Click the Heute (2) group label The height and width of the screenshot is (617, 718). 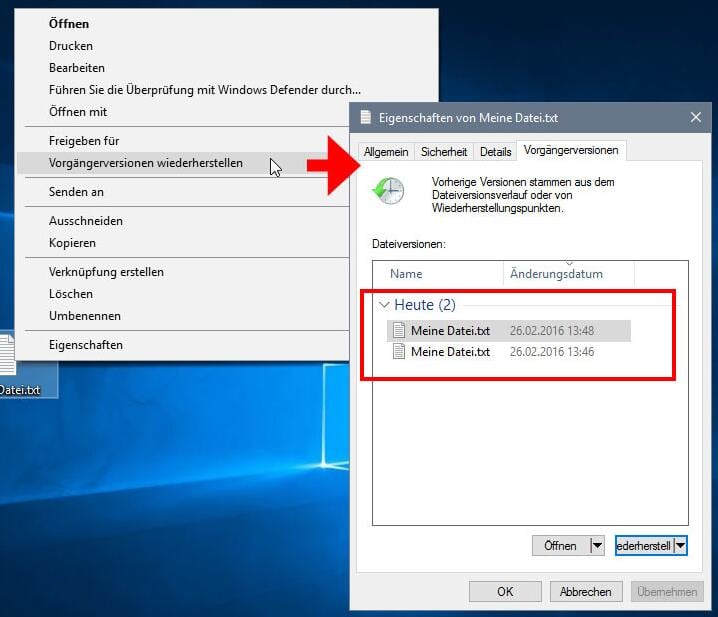coord(424,305)
